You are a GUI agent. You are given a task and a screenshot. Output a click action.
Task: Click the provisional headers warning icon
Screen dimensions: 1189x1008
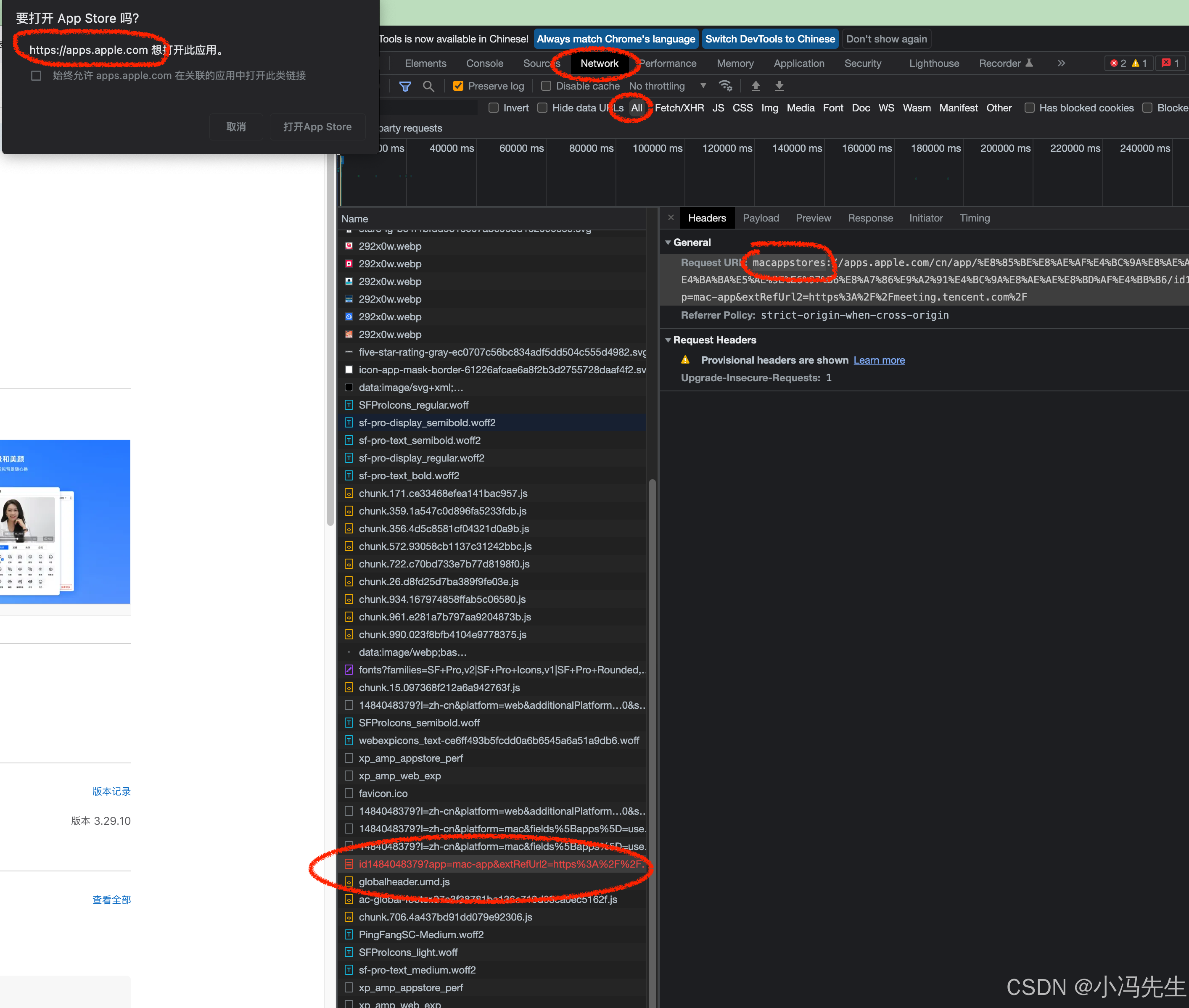pyautogui.click(x=685, y=360)
